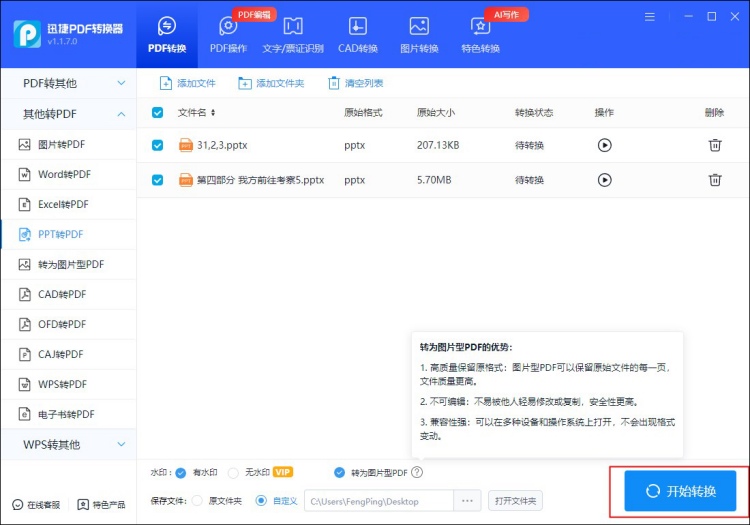The width and height of the screenshot is (750, 525).
Task: Toggle the select-all checkbox in header
Action: (157, 112)
